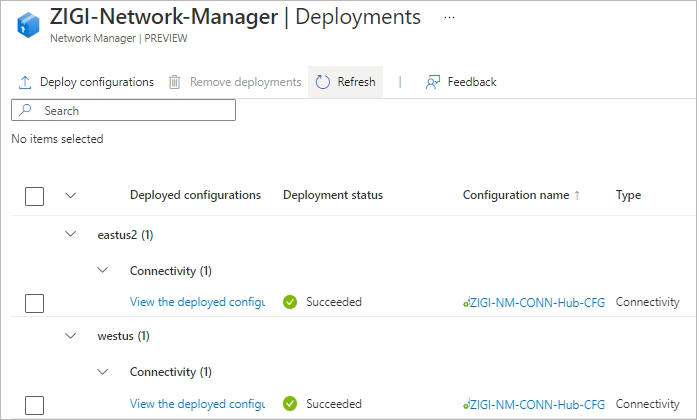
Task: Click Connectivity type cell in westus row
Action: 648,404
